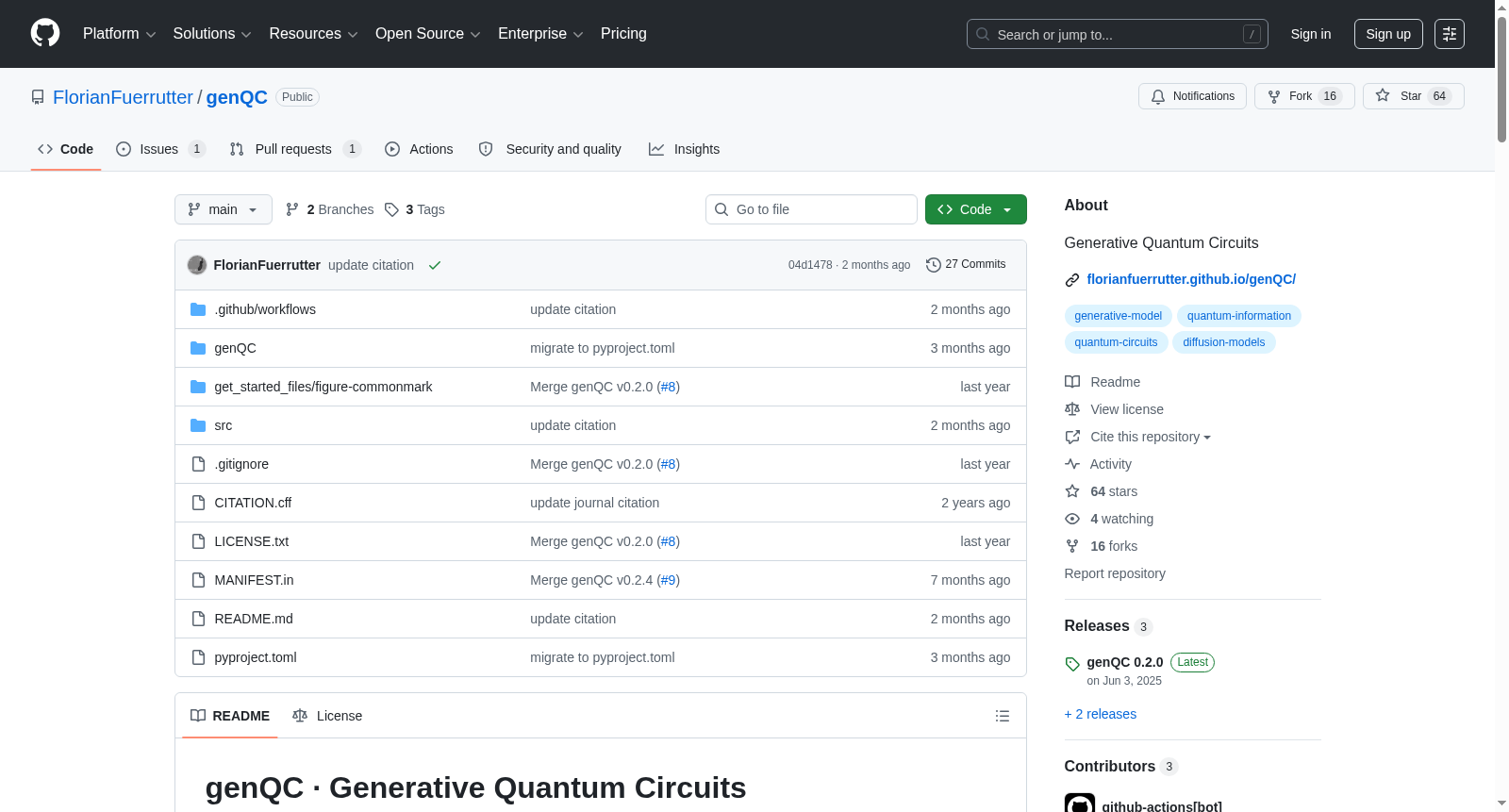Click the commit status checkmark icon
This screenshot has height=812, width=1509.
point(435,265)
